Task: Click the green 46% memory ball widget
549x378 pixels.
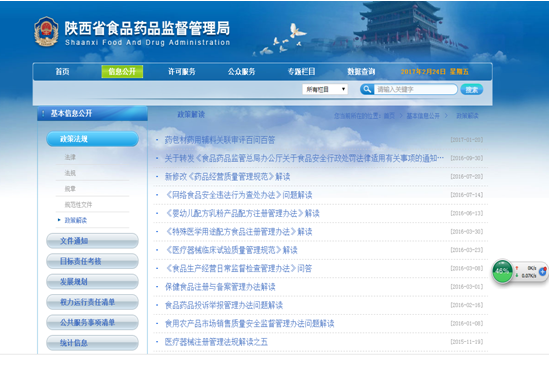Action: coord(502,271)
